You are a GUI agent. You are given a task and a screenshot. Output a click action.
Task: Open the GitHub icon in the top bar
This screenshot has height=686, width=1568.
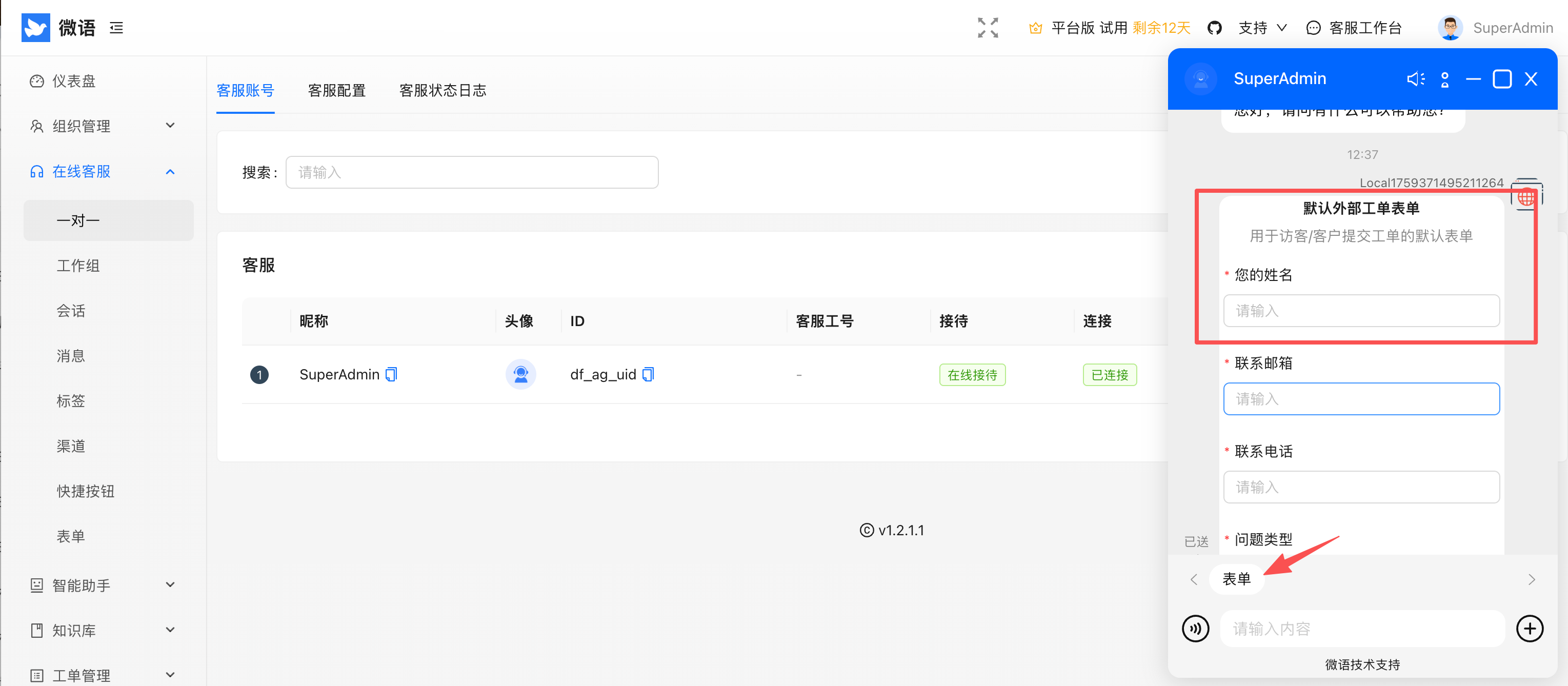pyautogui.click(x=1215, y=27)
